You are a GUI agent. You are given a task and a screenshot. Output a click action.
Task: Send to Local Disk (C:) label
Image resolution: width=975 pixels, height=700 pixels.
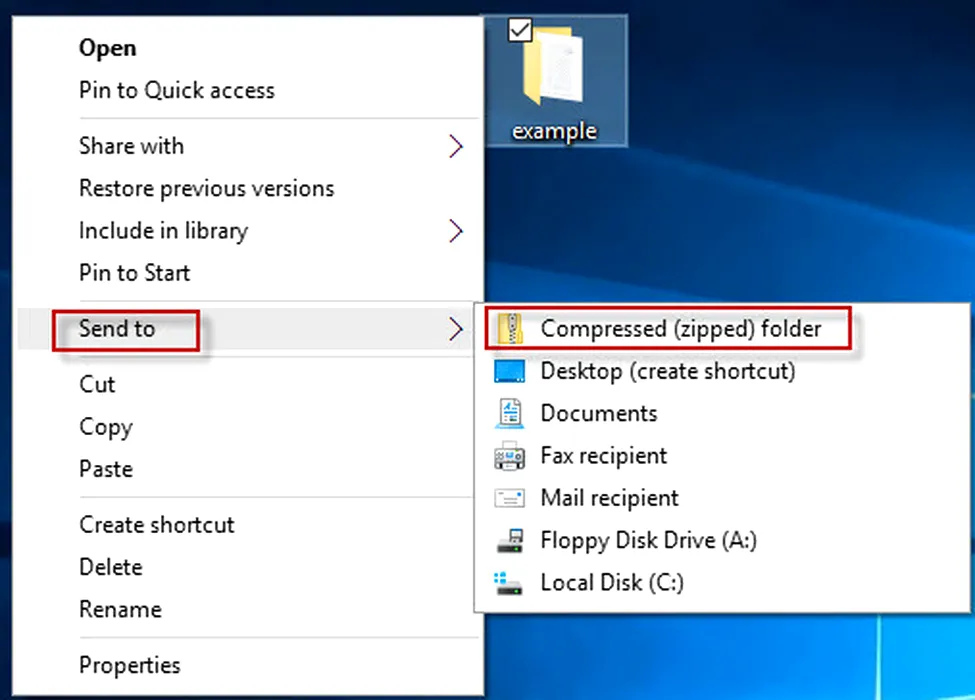pos(612,583)
